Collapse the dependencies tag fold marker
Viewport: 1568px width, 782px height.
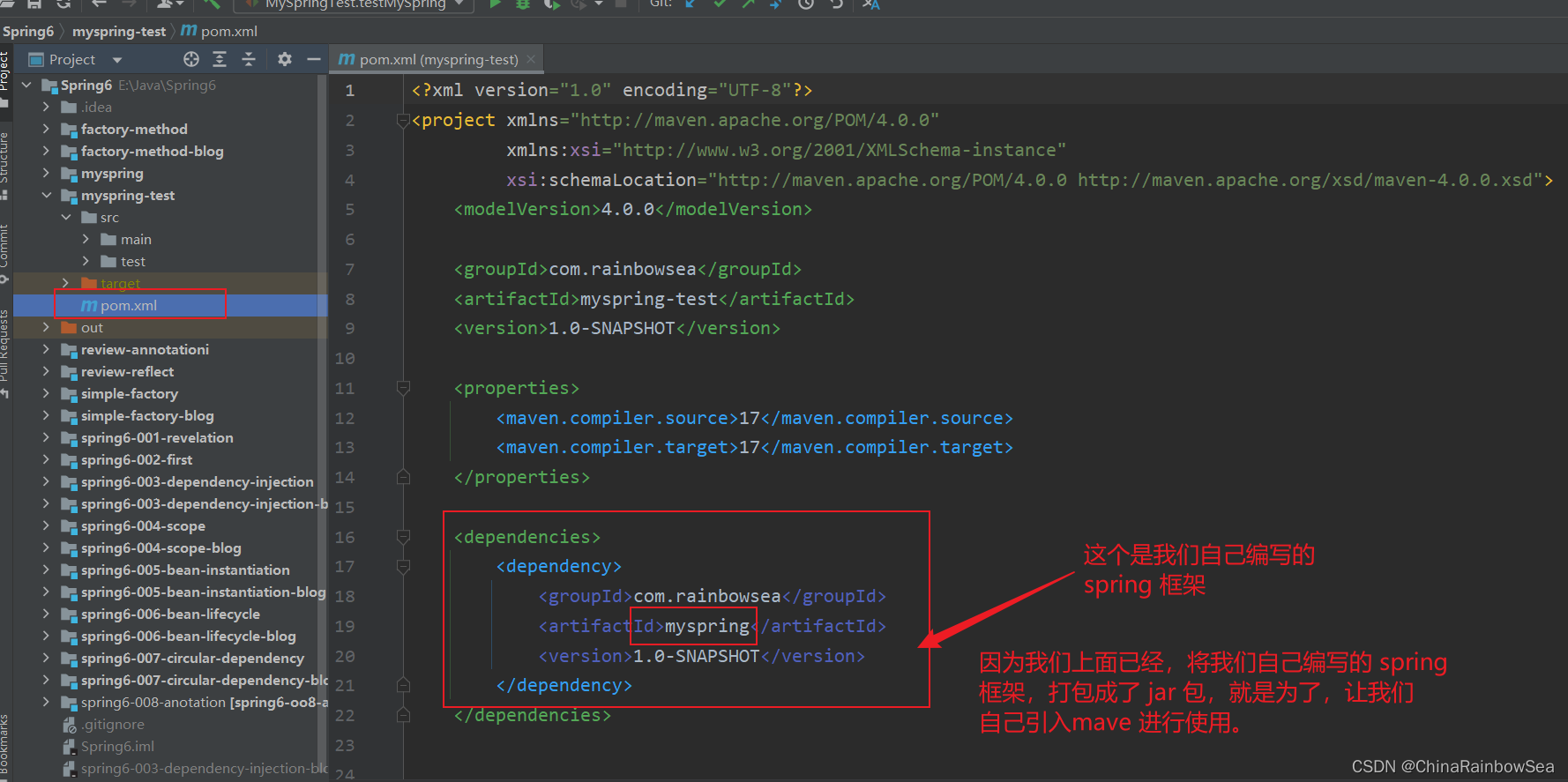[403, 537]
